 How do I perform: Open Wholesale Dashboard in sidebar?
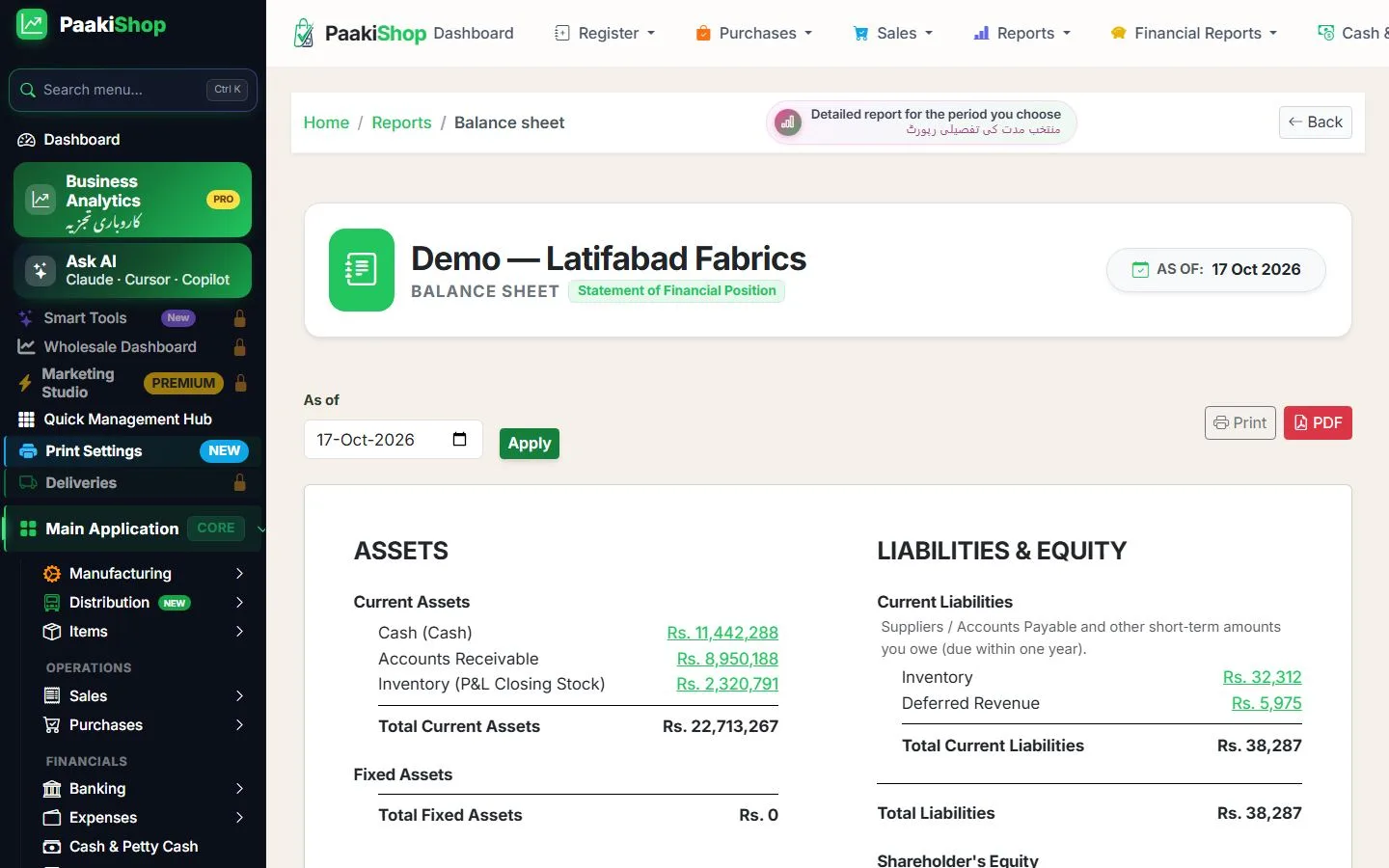[x=133, y=347]
